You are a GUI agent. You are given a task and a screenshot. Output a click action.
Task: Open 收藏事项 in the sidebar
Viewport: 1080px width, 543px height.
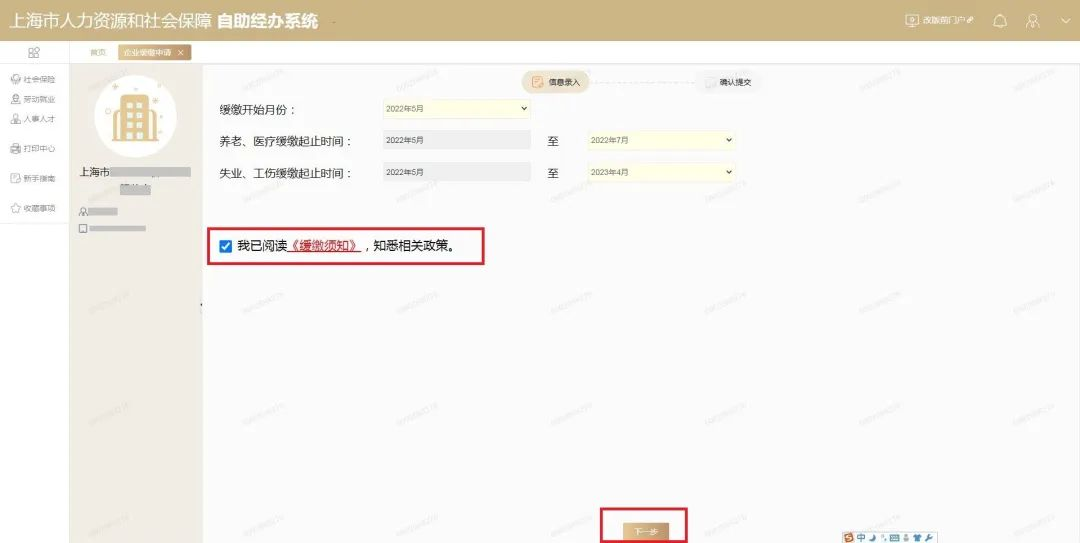(x=33, y=208)
